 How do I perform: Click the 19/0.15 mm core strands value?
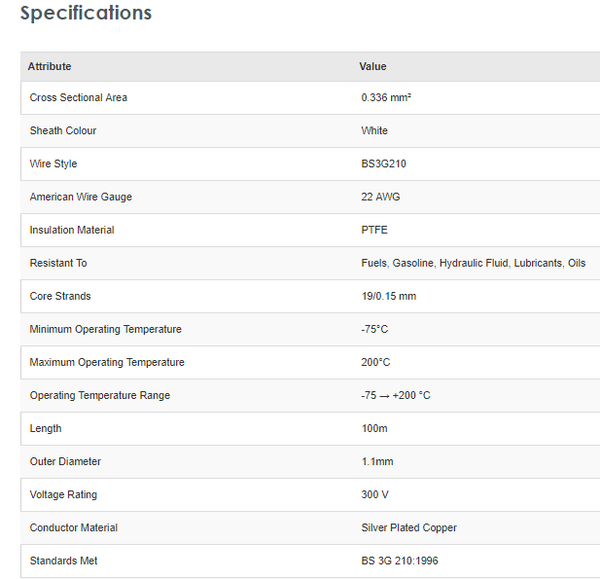tap(389, 296)
